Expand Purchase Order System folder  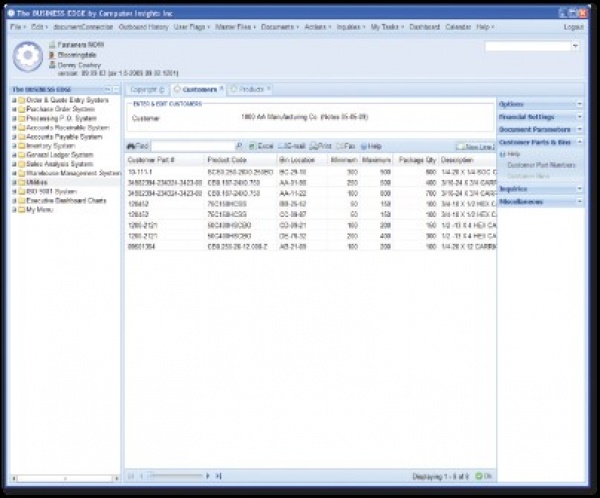tap(14, 109)
